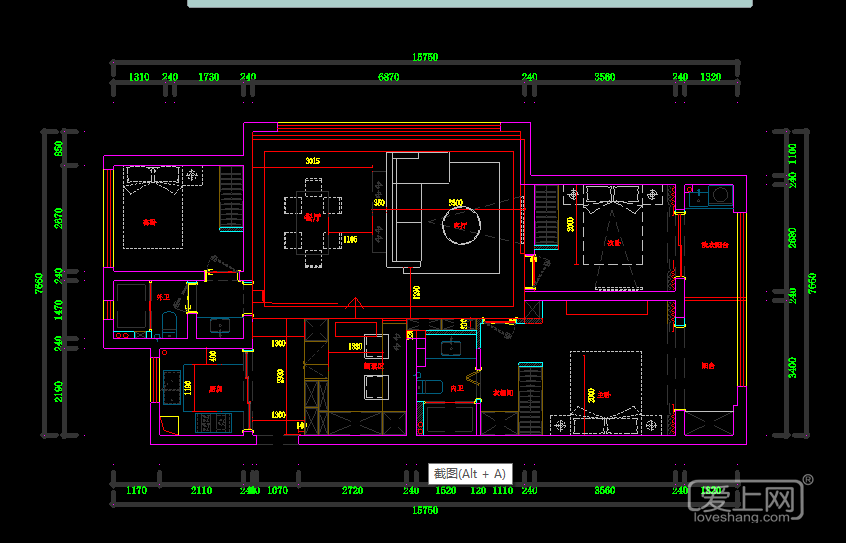Click the light teal bar at top

click(469, 4)
